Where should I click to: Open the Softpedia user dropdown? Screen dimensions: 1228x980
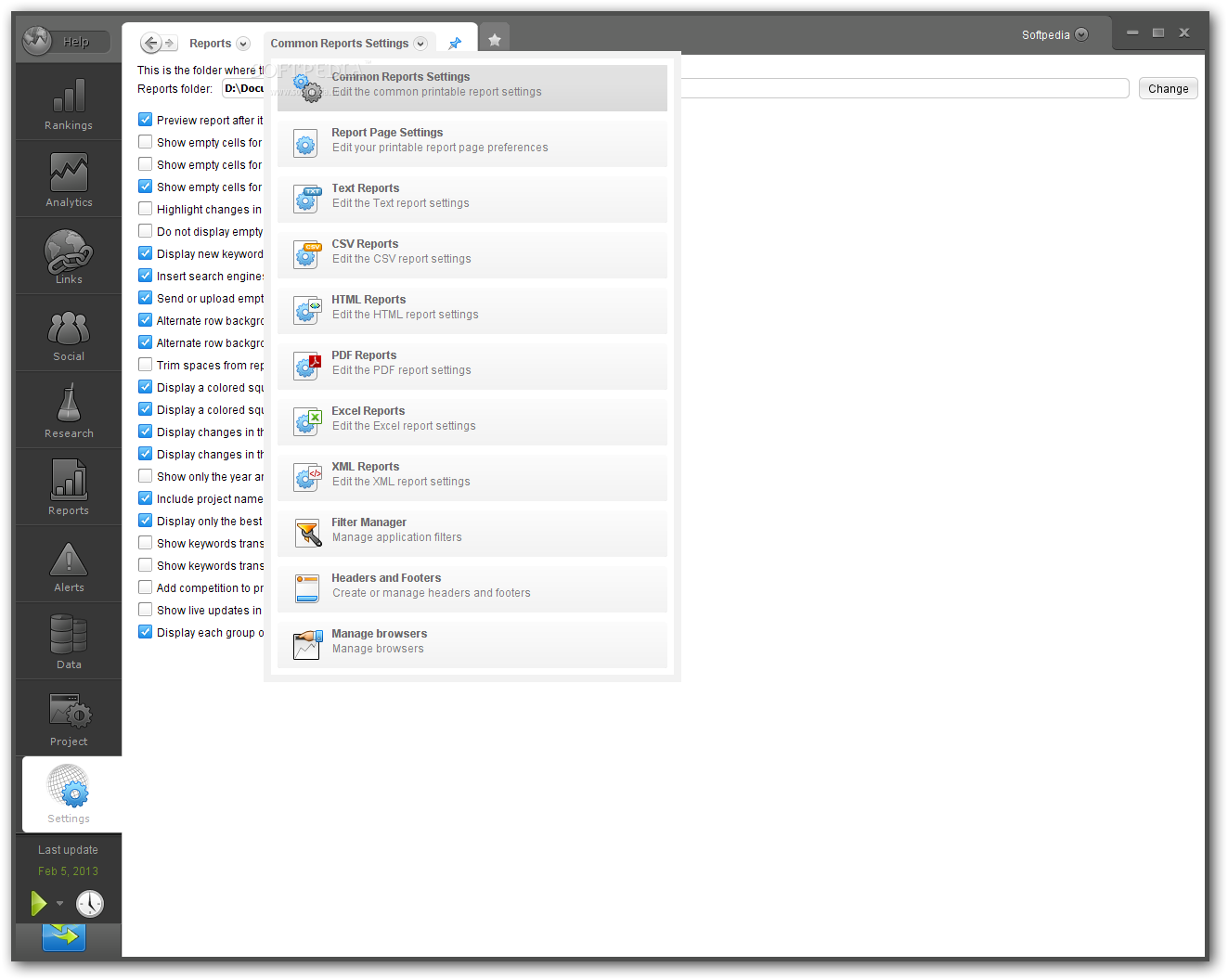click(1081, 34)
